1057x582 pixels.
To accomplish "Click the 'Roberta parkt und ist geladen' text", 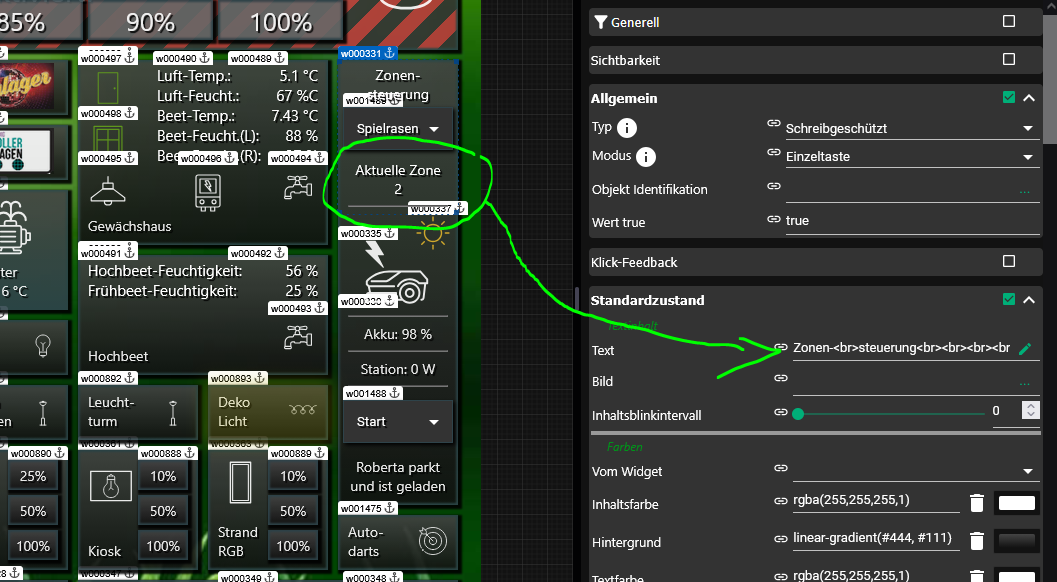I will point(398,477).
